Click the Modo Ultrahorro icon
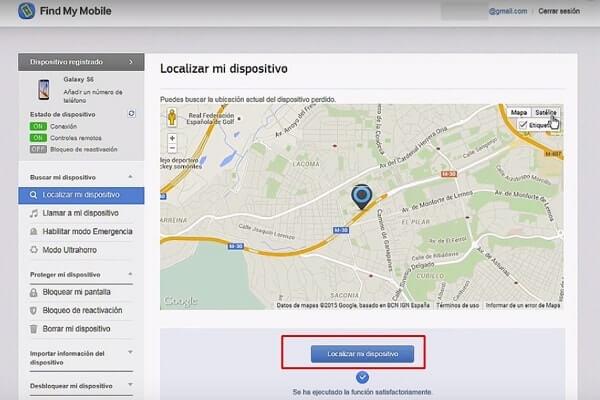 pos(34,250)
